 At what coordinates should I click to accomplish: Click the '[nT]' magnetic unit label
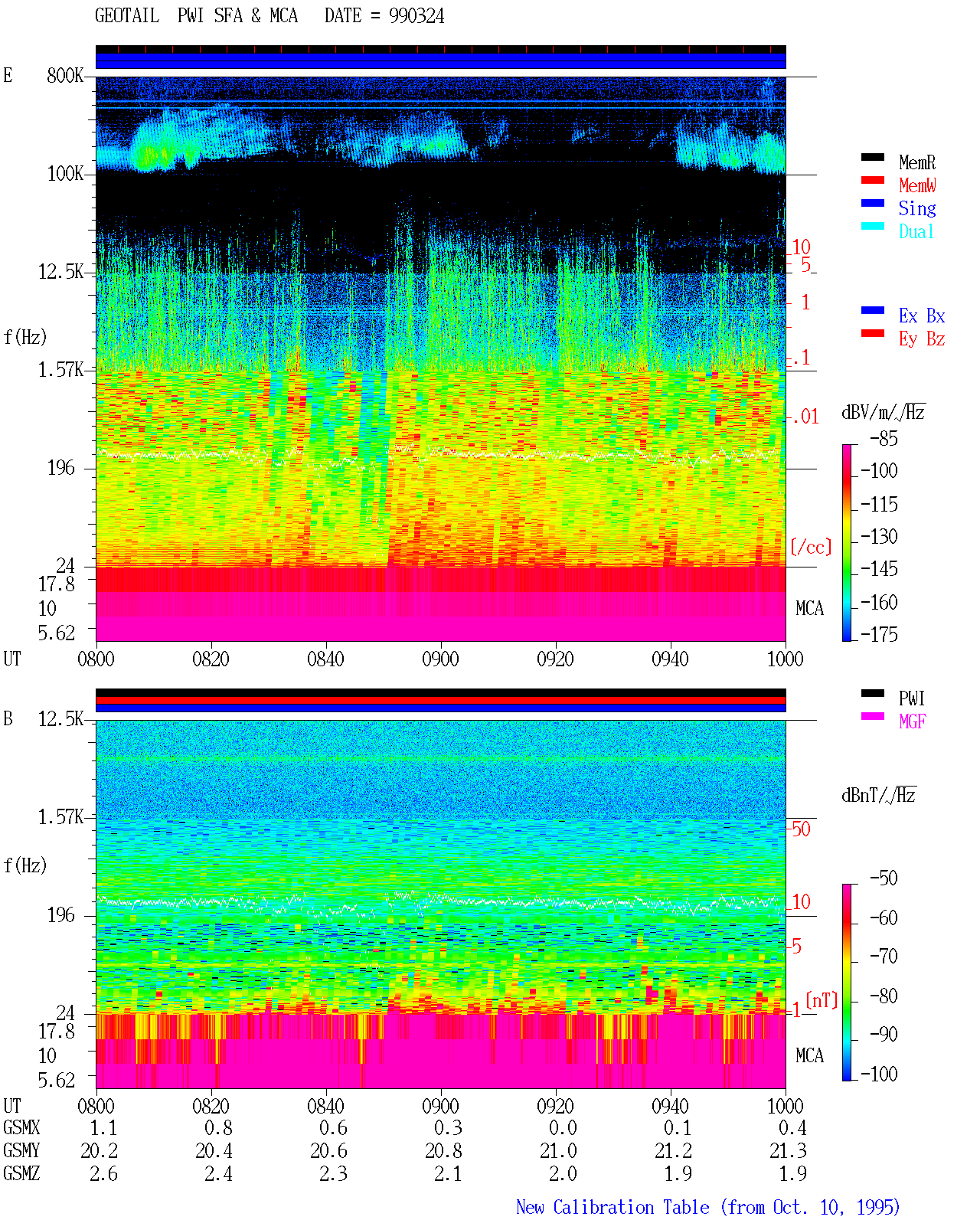pyautogui.click(x=822, y=1000)
